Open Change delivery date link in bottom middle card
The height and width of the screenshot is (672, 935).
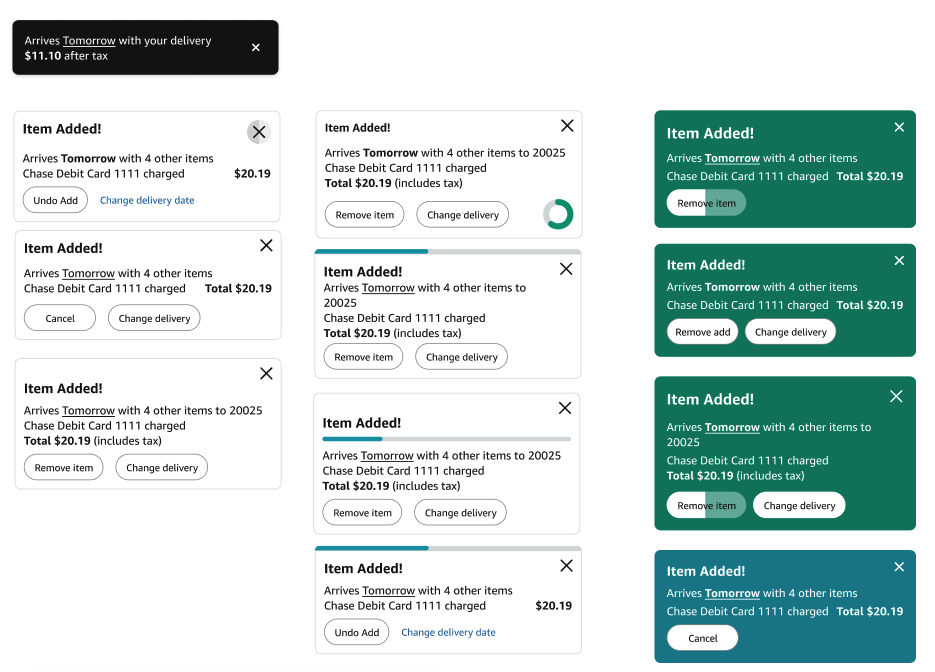448,633
